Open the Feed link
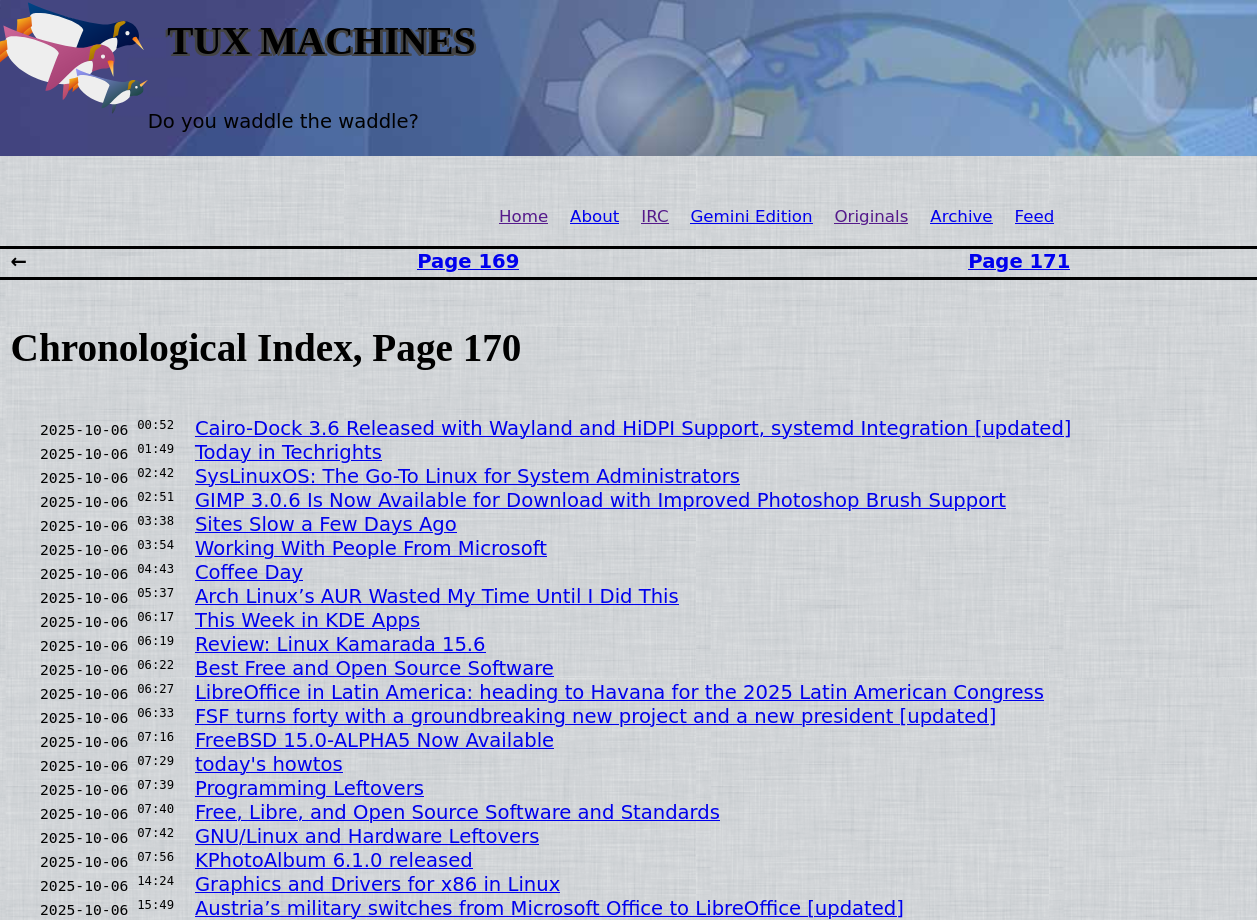 (x=1034, y=216)
